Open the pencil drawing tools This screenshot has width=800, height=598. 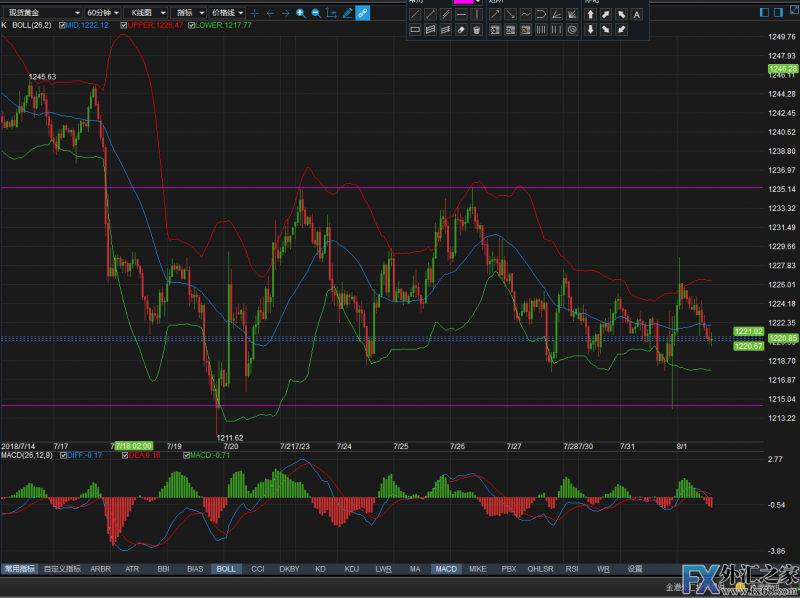347,13
